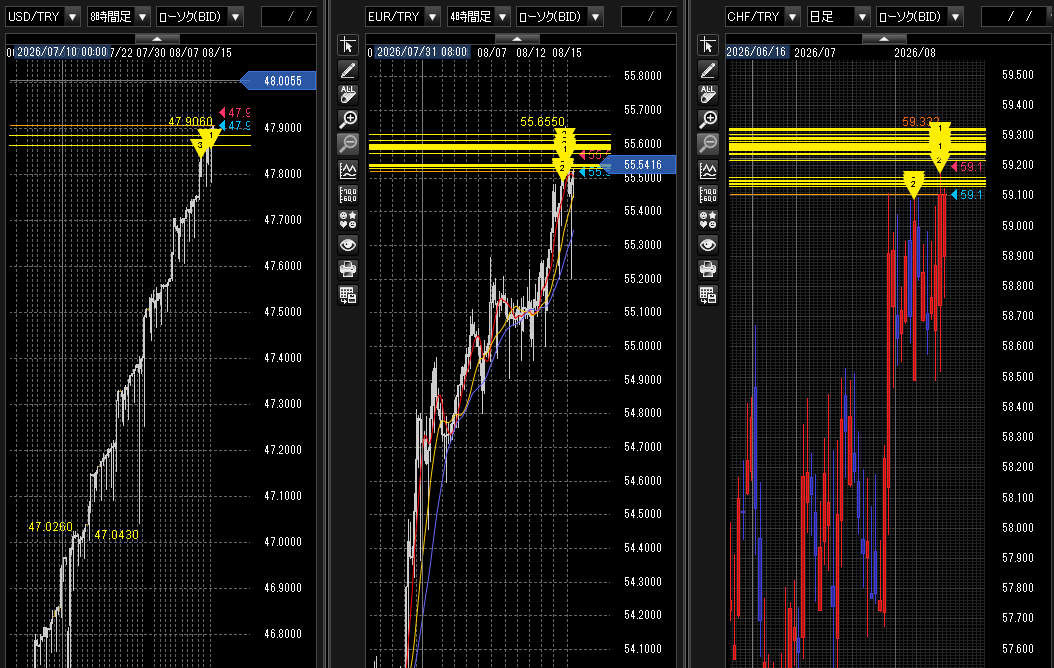This screenshot has width=1054, height=668.
Task: Click 59.500 axis value on CHF/TRY scale
Action: point(1018,75)
